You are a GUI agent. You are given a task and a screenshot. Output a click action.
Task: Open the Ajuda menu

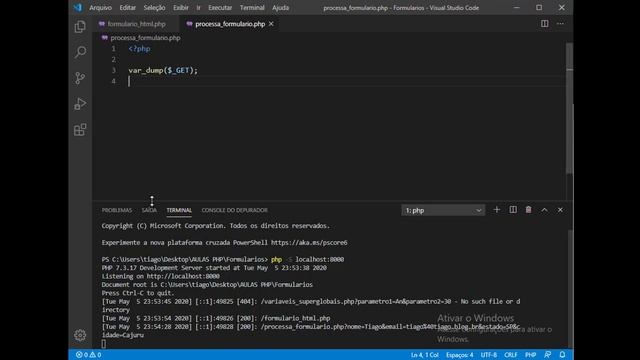pos(280,7)
